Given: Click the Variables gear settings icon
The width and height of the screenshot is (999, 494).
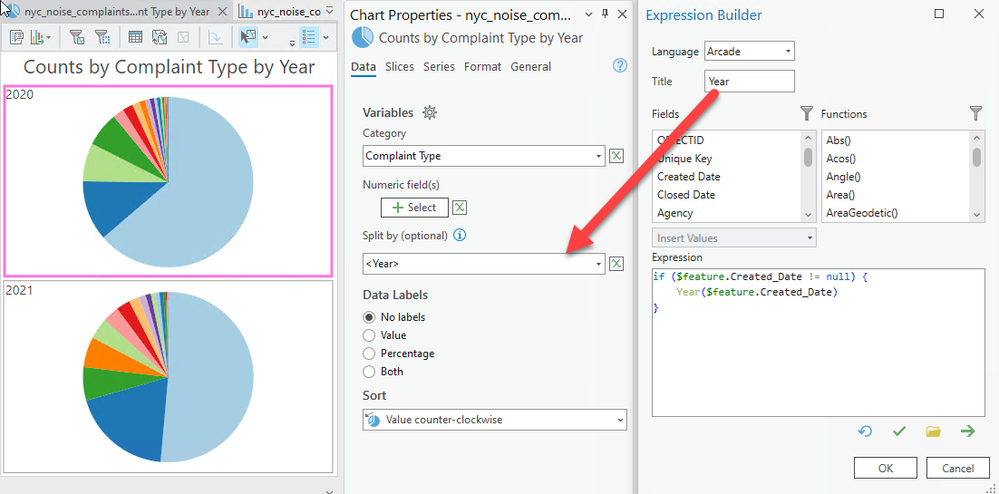Looking at the screenshot, I should [x=431, y=113].
